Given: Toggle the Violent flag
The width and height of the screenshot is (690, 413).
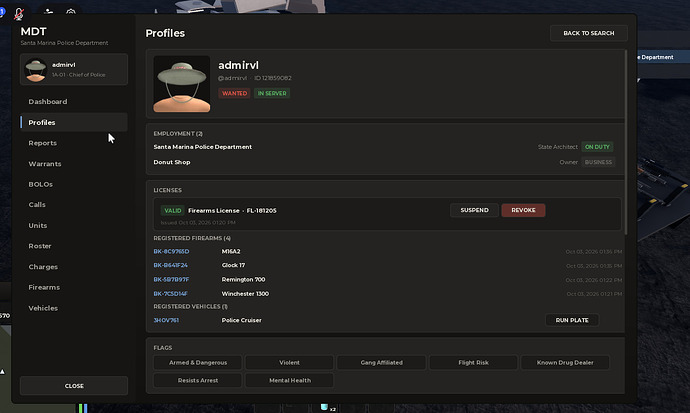Looking at the screenshot, I should pyautogui.click(x=289, y=362).
